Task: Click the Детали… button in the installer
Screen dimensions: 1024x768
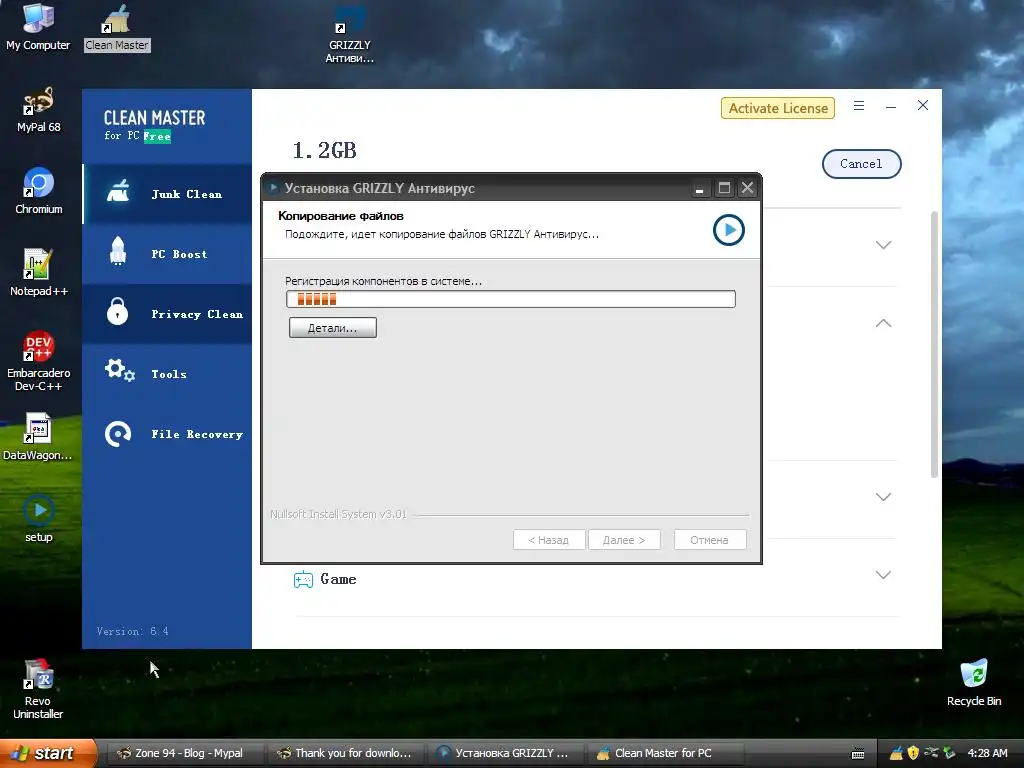Action: [x=332, y=328]
